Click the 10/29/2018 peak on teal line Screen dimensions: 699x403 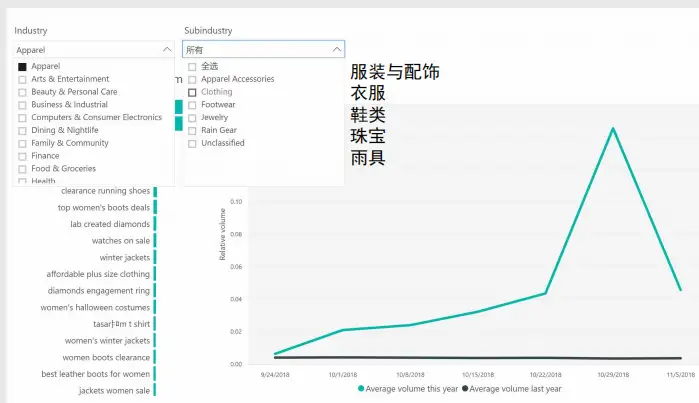tap(613, 128)
